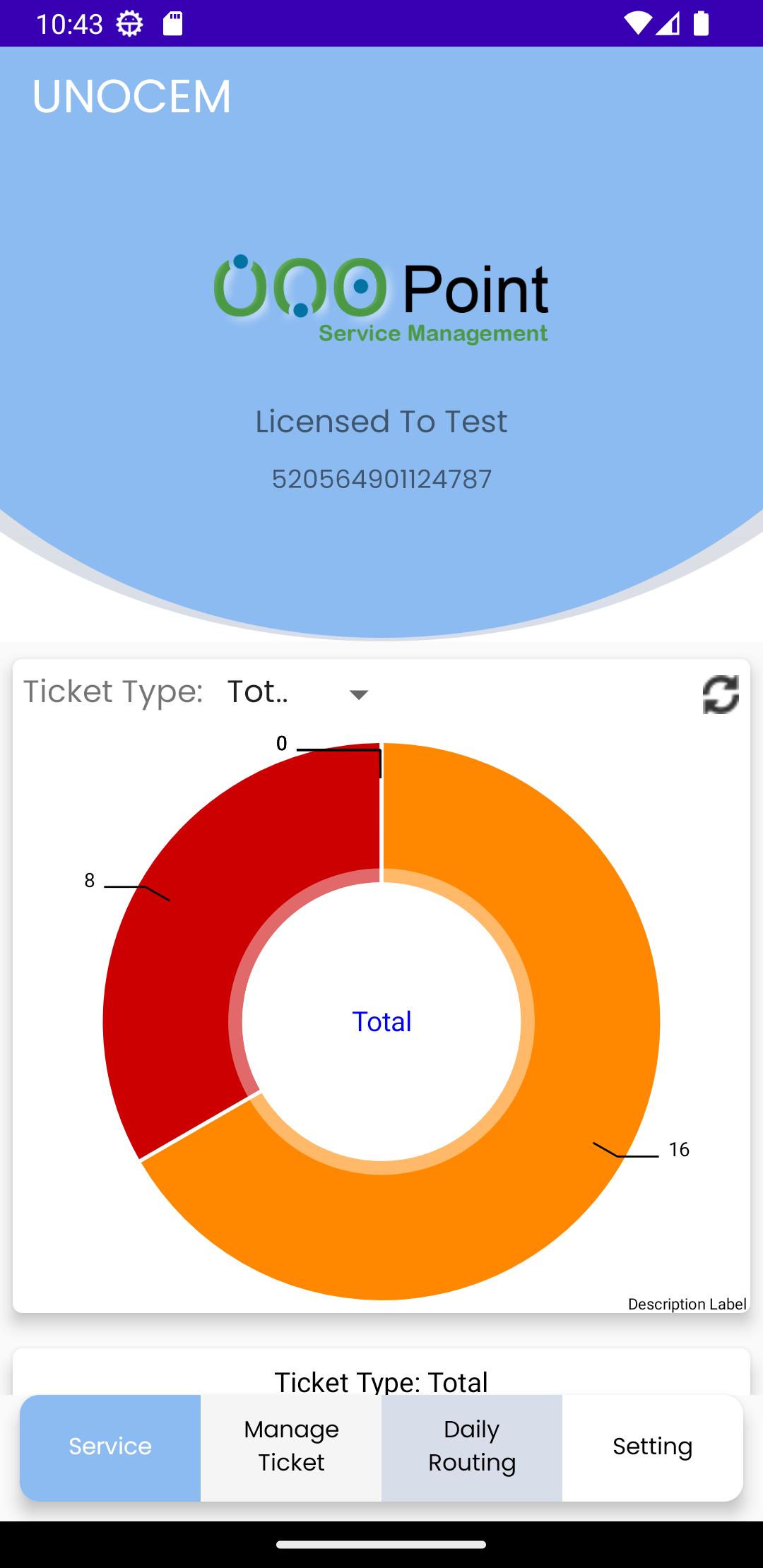Refresh the ticket chart data
This screenshot has height=1568, width=763.
(721, 694)
